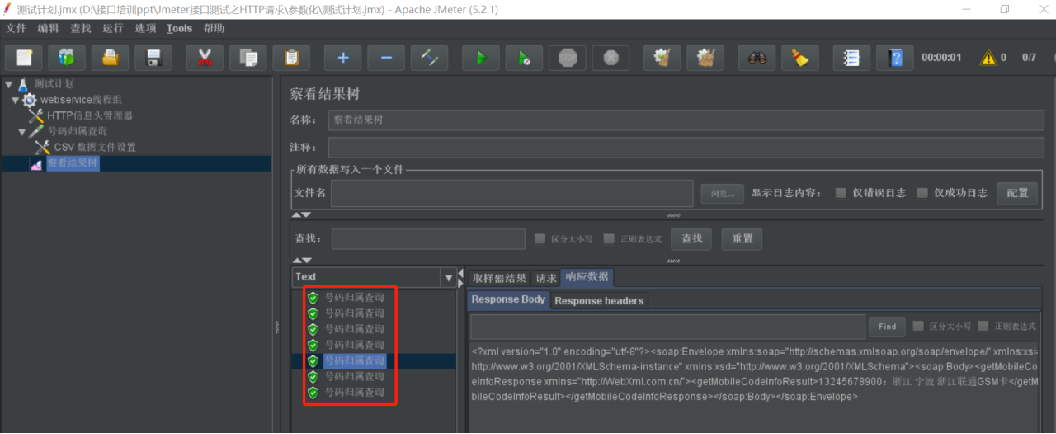The width and height of the screenshot is (1056, 434).
Task: Collapse the 测试计划 root node arrow
Action: [9, 84]
